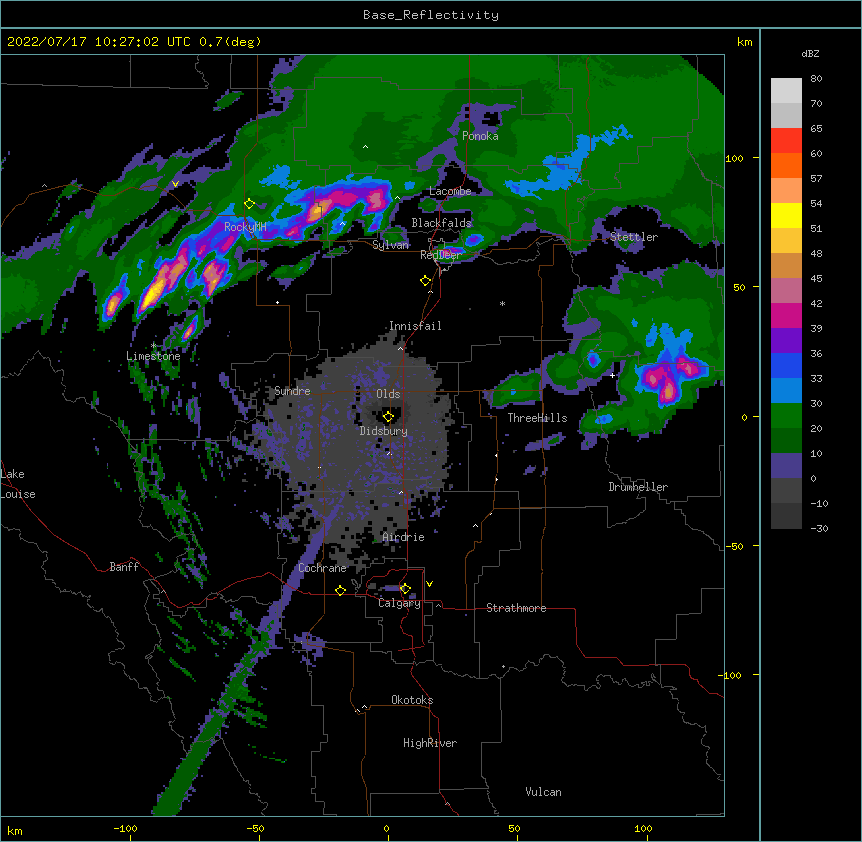Click the km unit label at top right
Image resolution: width=862 pixels, height=842 pixels.
click(744, 42)
